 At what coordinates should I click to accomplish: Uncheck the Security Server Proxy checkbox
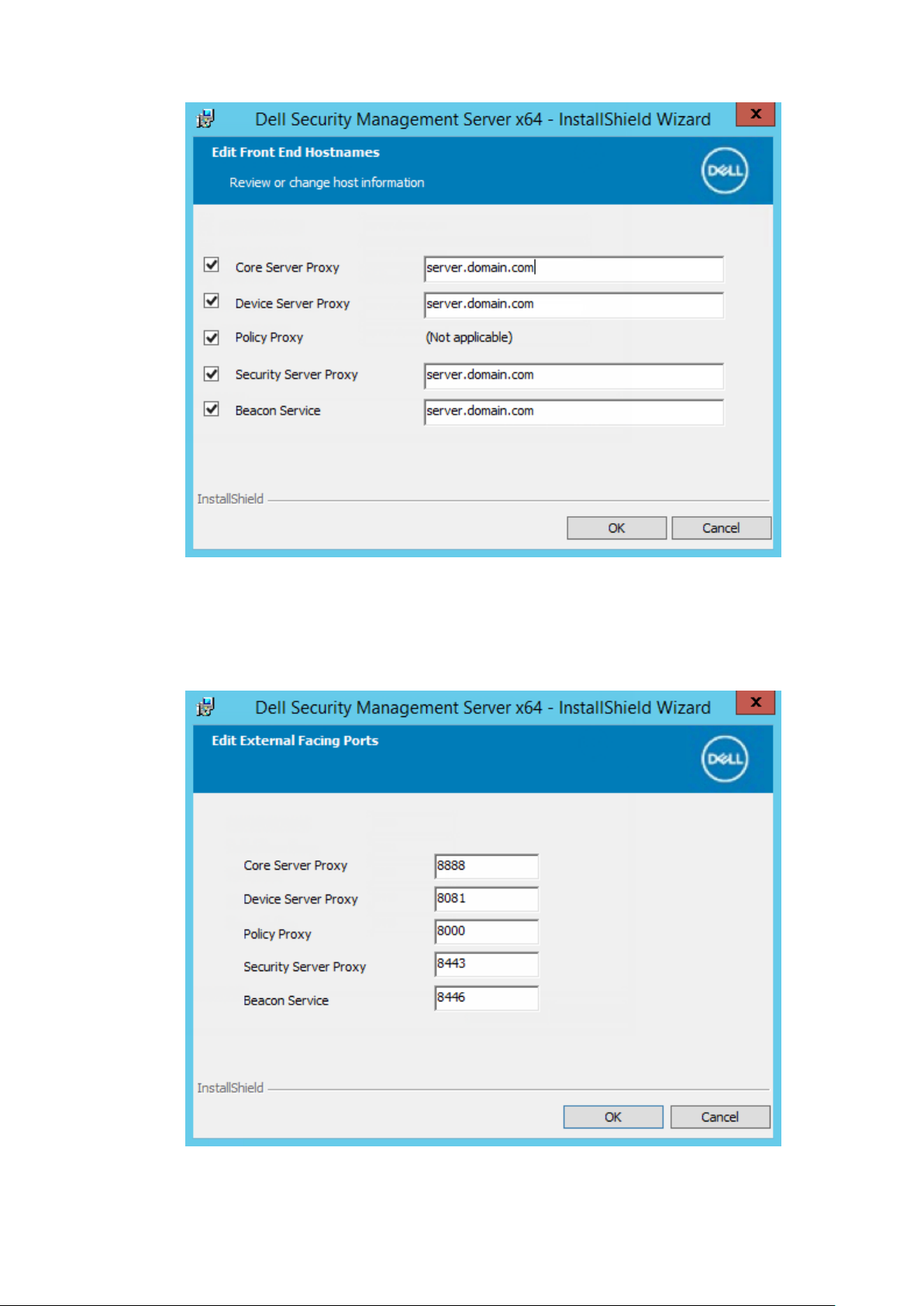pyautogui.click(x=212, y=374)
